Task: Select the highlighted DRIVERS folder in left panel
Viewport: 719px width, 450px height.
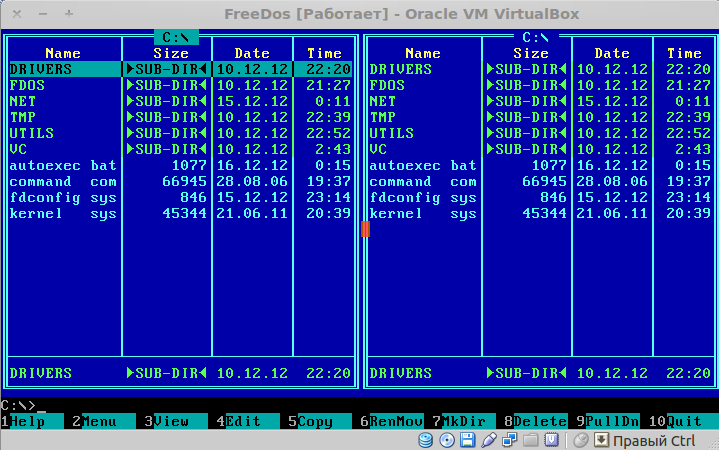Action: [181, 69]
